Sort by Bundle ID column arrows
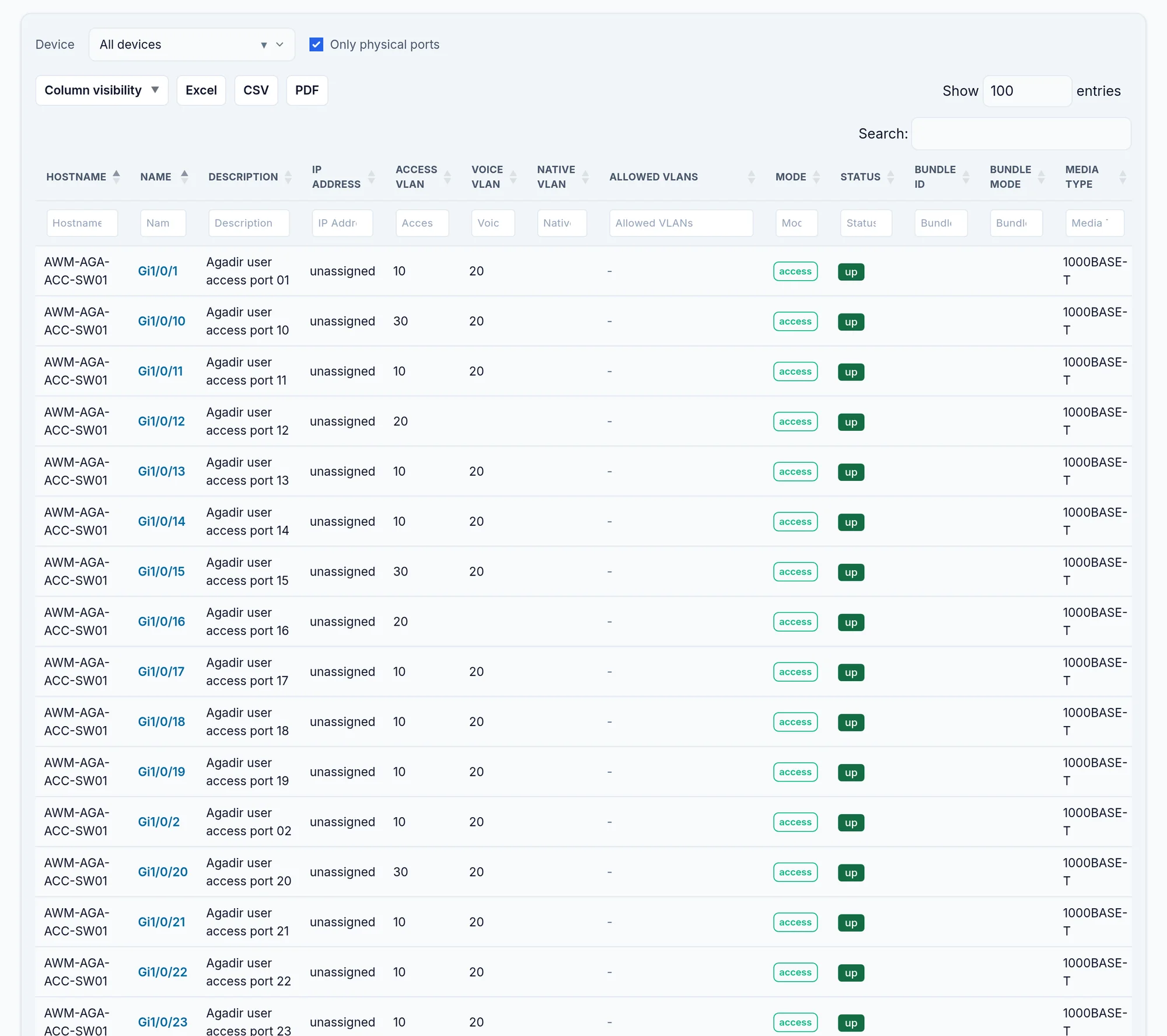Image resolution: width=1167 pixels, height=1036 pixels. 966,177
